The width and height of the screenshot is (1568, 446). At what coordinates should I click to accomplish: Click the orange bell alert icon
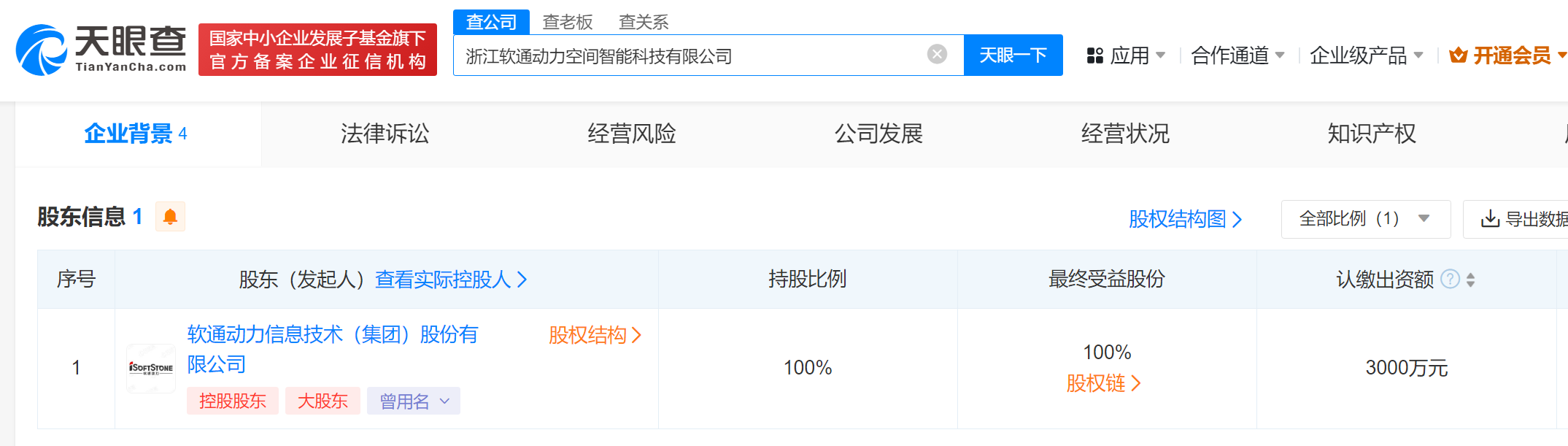coord(170,217)
